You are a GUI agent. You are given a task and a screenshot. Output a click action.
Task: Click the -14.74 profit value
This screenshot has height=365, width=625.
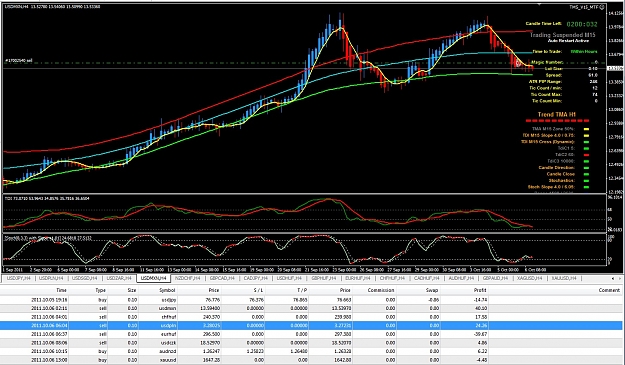click(481, 300)
